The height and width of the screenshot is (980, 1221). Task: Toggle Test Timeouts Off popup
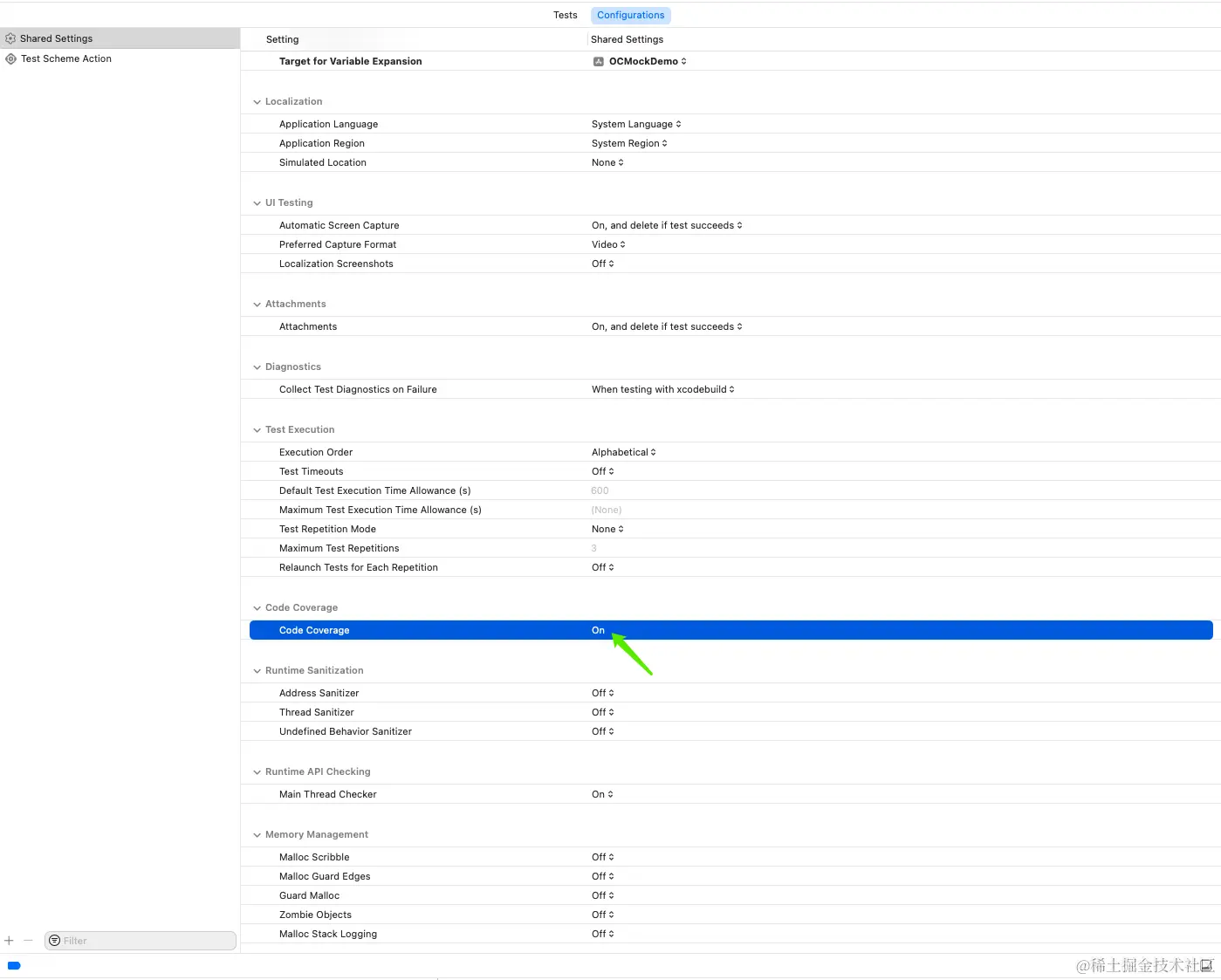point(603,471)
